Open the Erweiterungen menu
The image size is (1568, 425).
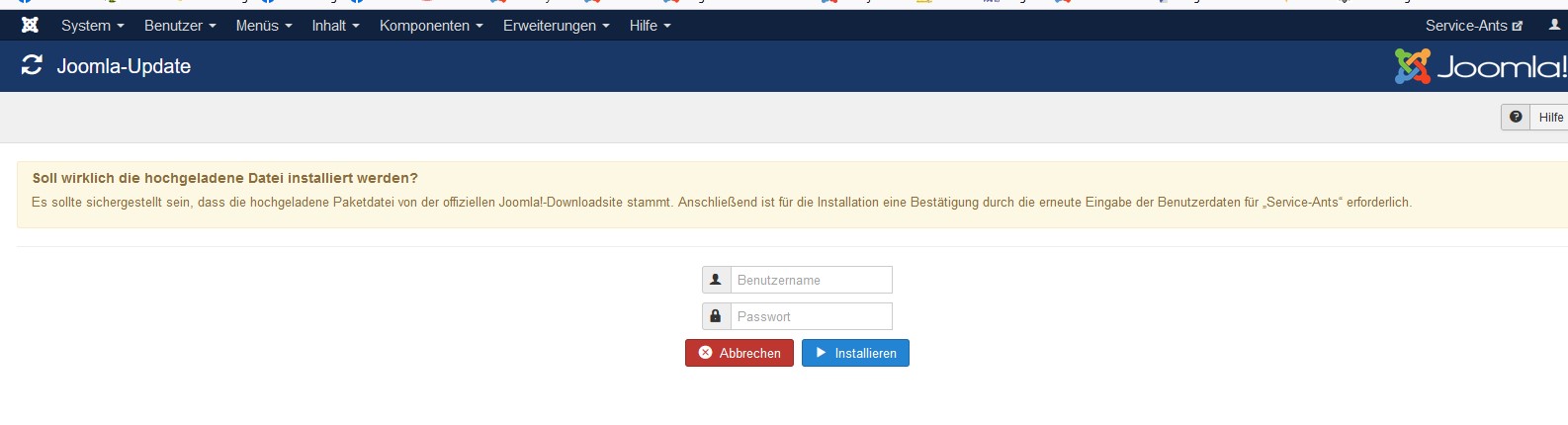[556, 26]
